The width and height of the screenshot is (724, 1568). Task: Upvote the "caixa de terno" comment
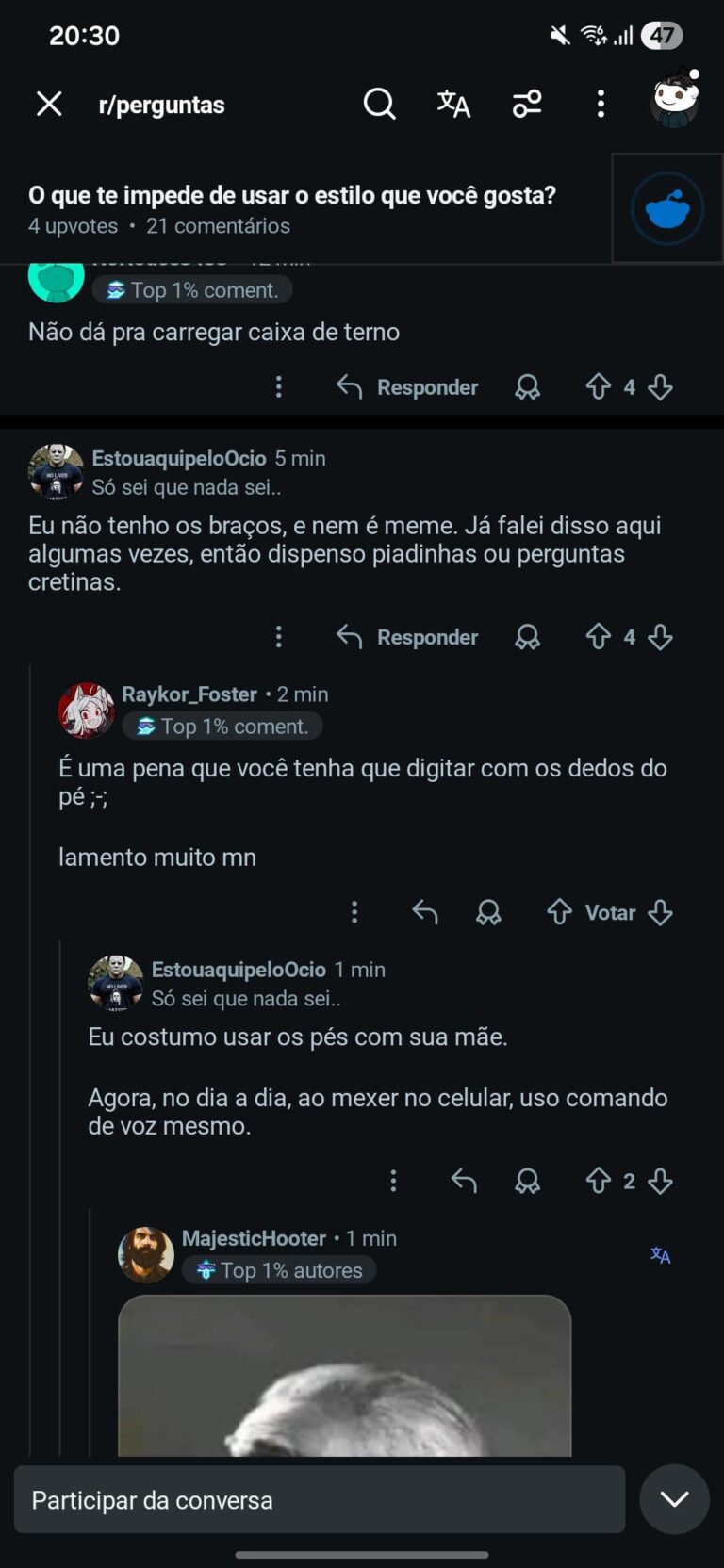599,386
